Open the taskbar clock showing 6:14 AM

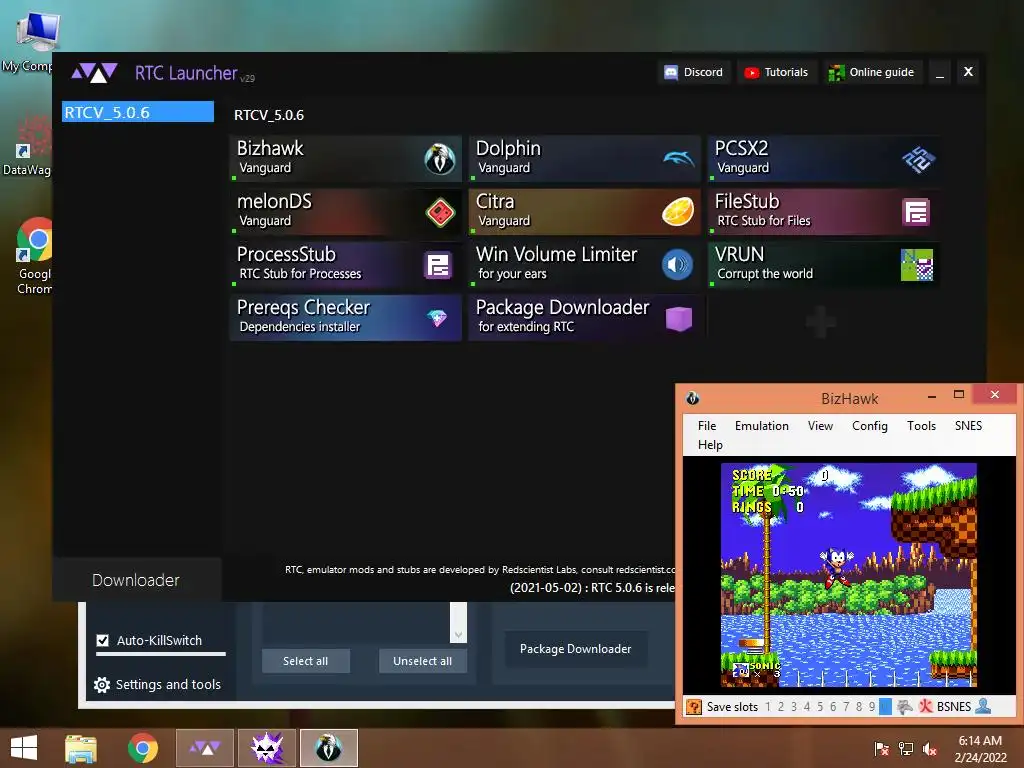point(980,748)
